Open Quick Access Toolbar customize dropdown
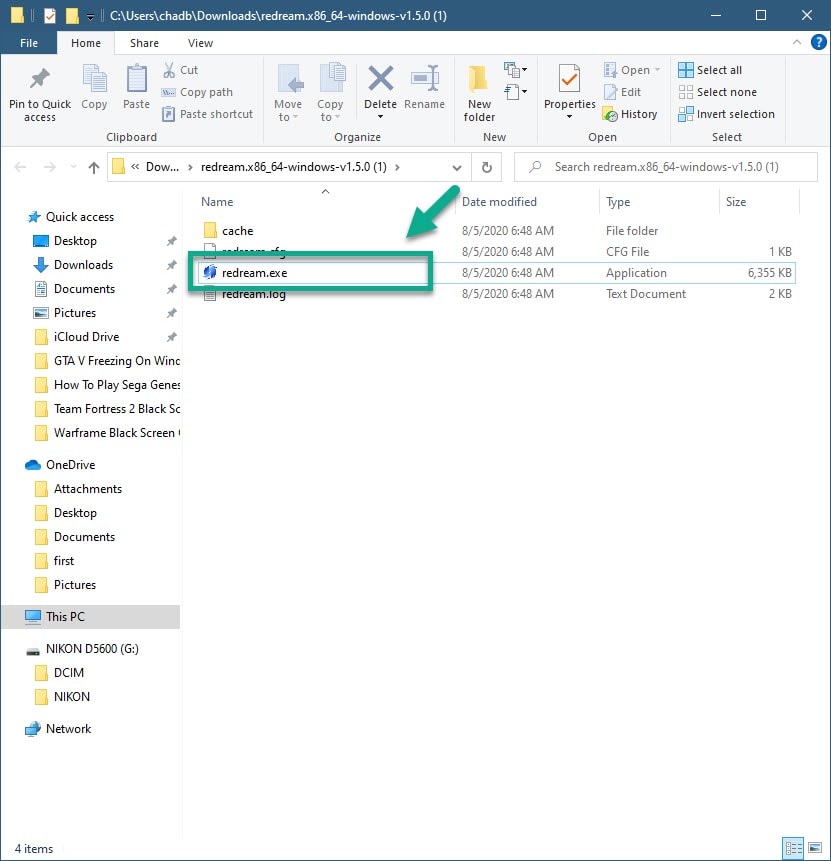The height and width of the screenshot is (861, 831). click(x=90, y=16)
